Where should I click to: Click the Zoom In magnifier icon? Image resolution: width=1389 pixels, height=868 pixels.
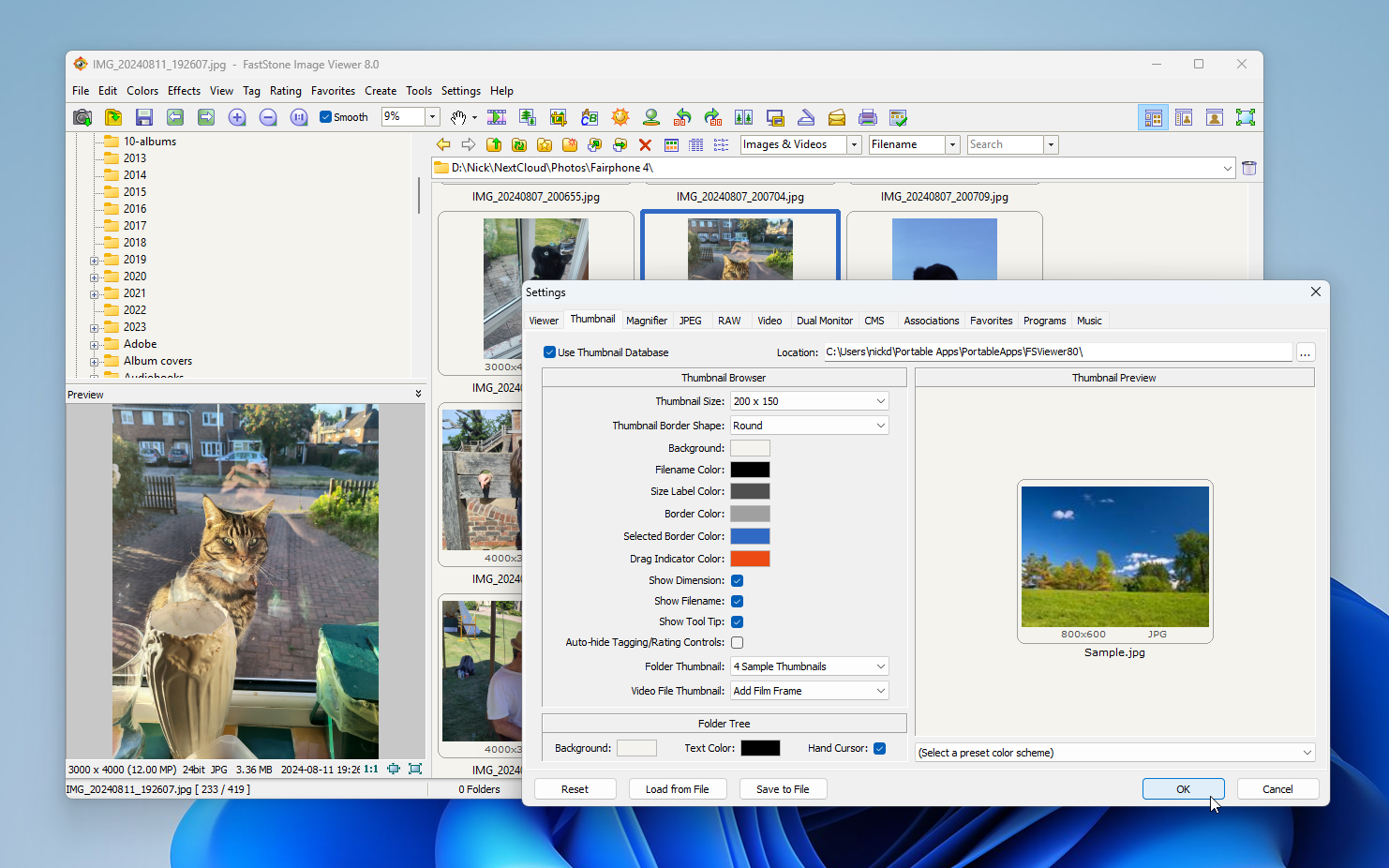237,117
